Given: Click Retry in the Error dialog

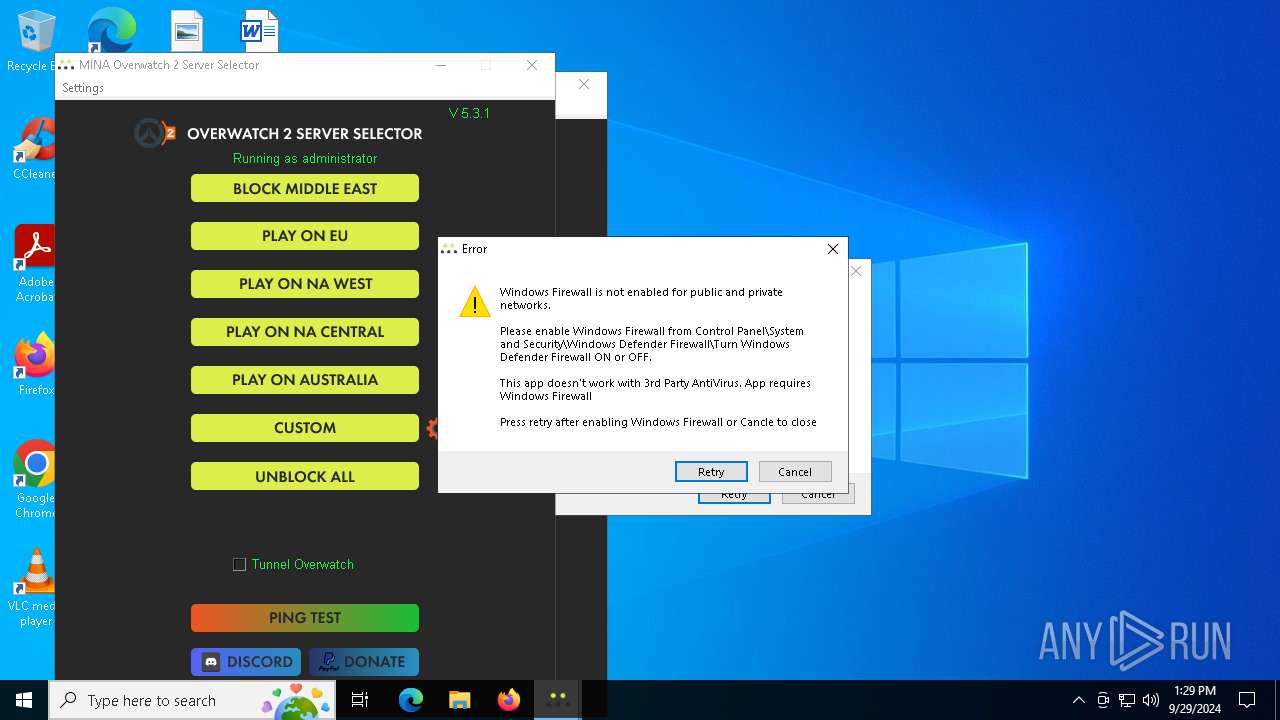Looking at the screenshot, I should tap(711, 472).
